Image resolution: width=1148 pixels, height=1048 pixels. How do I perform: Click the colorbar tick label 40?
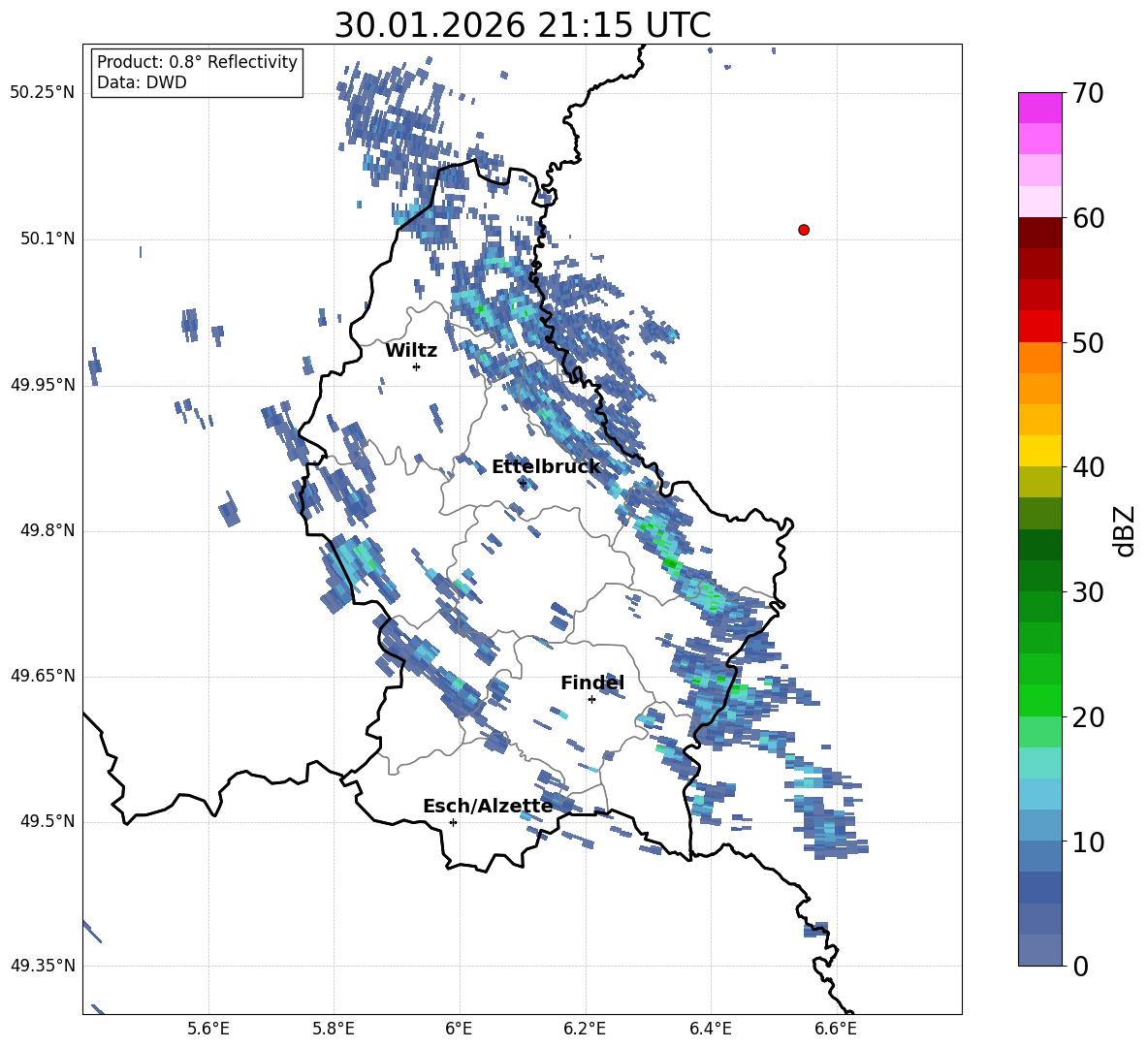tap(1088, 467)
